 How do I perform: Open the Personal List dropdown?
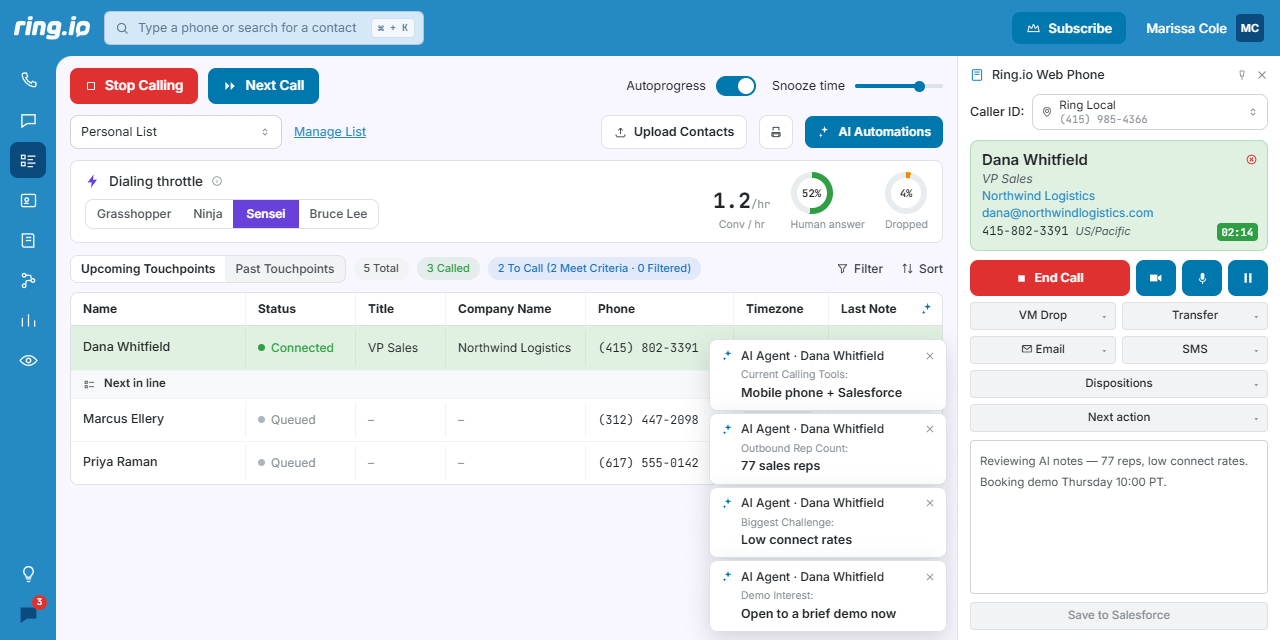tap(175, 132)
